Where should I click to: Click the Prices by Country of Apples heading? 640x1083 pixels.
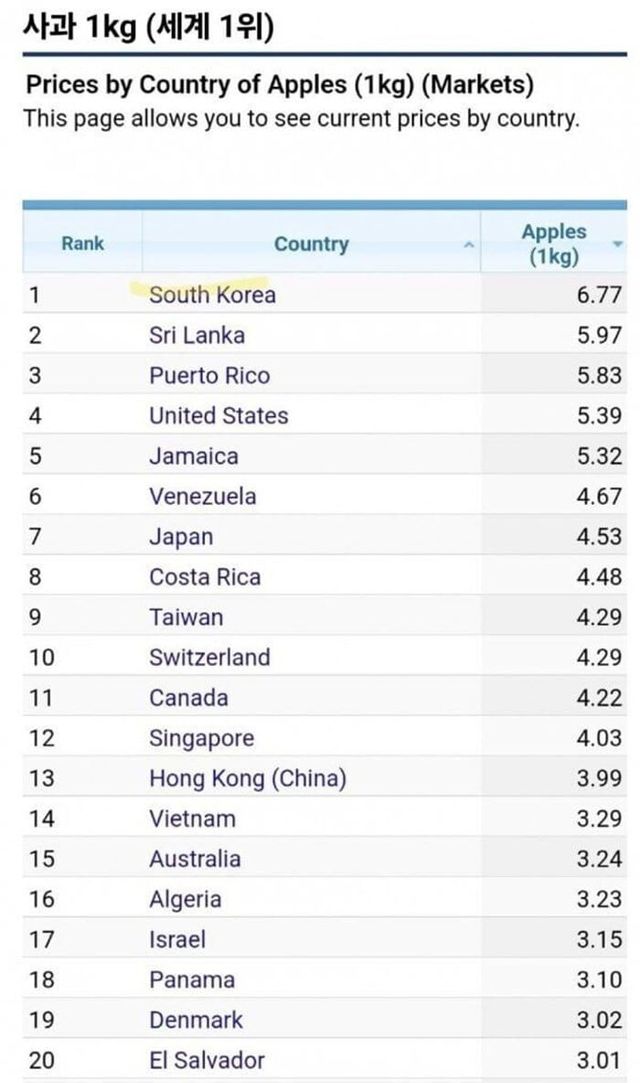point(279,84)
